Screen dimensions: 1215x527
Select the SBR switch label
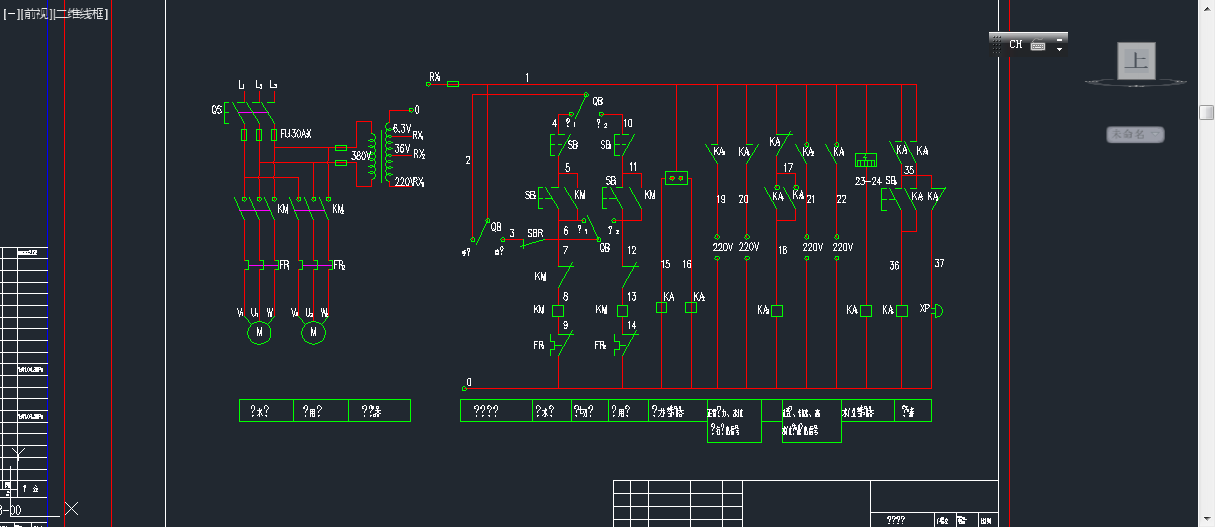(x=535, y=233)
